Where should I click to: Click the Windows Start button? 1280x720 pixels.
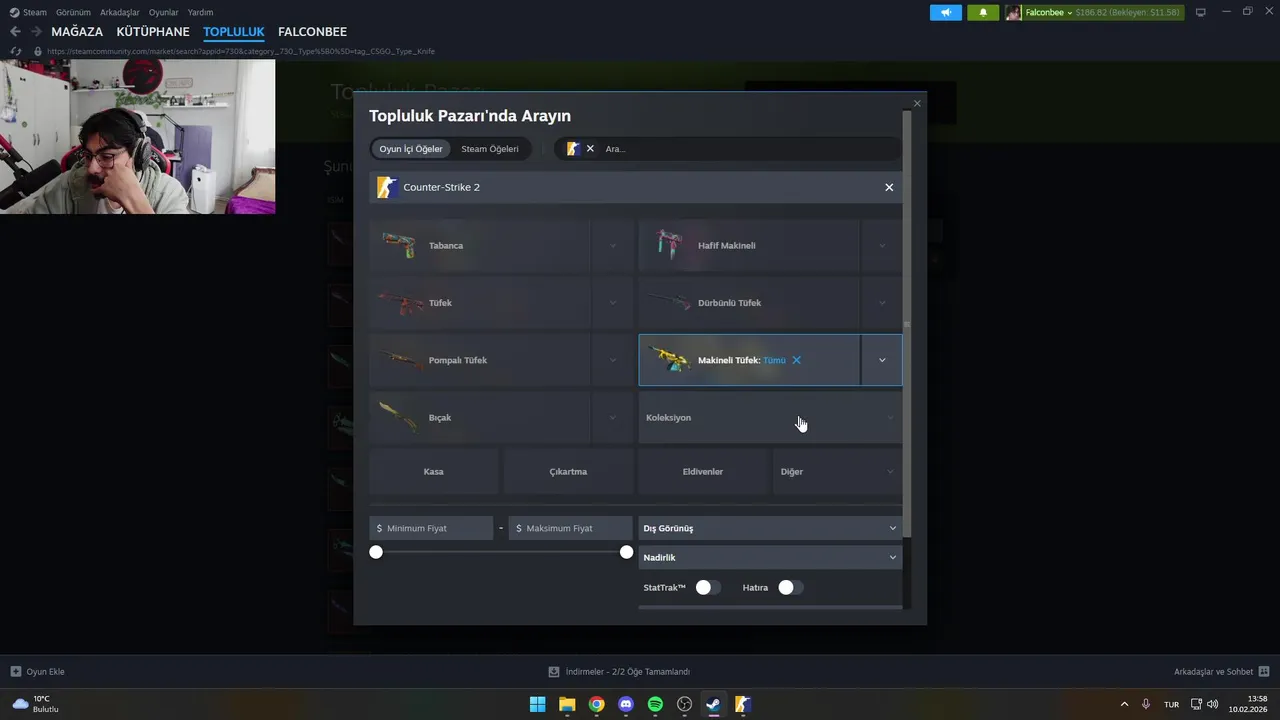pyautogui.click(x=537, y=704)
